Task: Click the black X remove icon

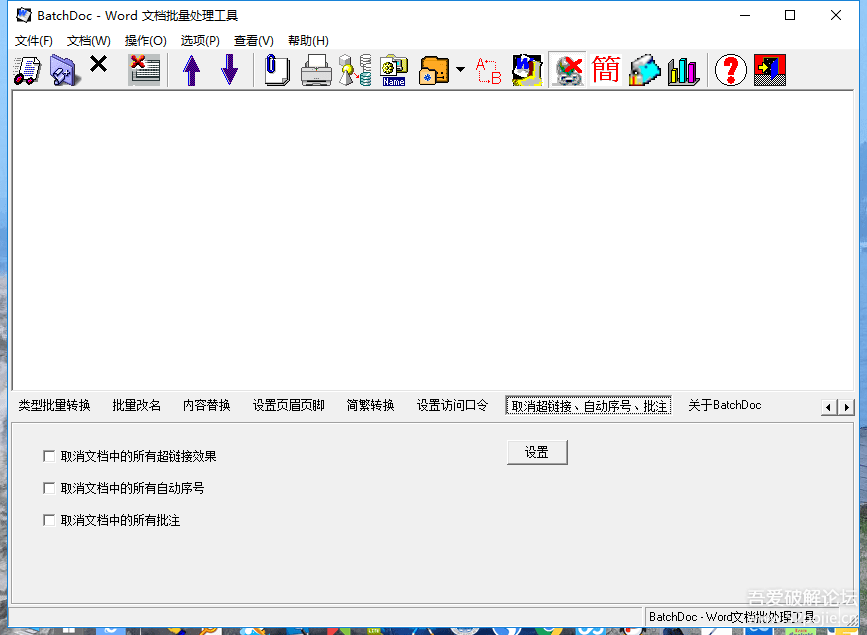Action: click(98, 65)
